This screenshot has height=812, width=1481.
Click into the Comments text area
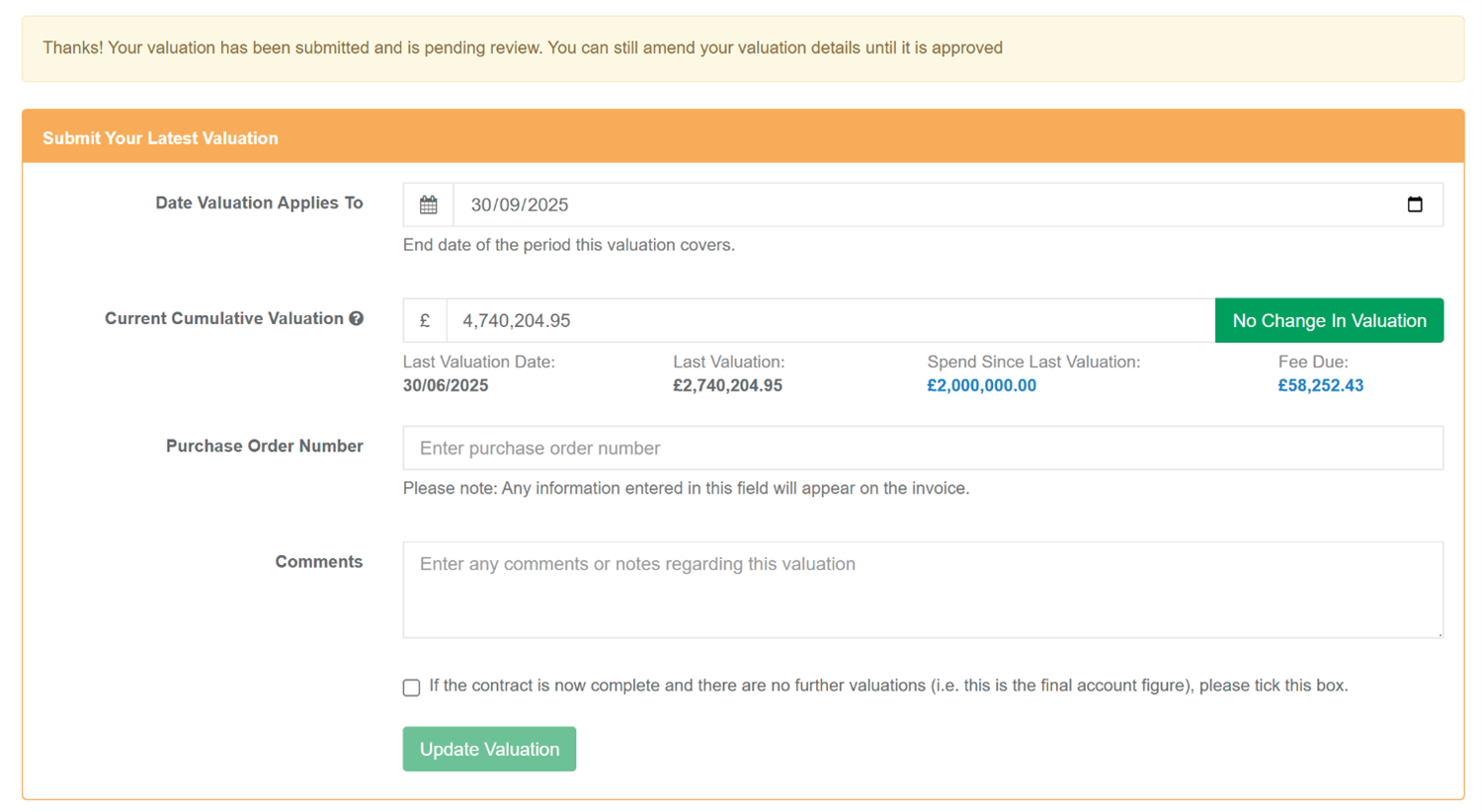(922, 589)
